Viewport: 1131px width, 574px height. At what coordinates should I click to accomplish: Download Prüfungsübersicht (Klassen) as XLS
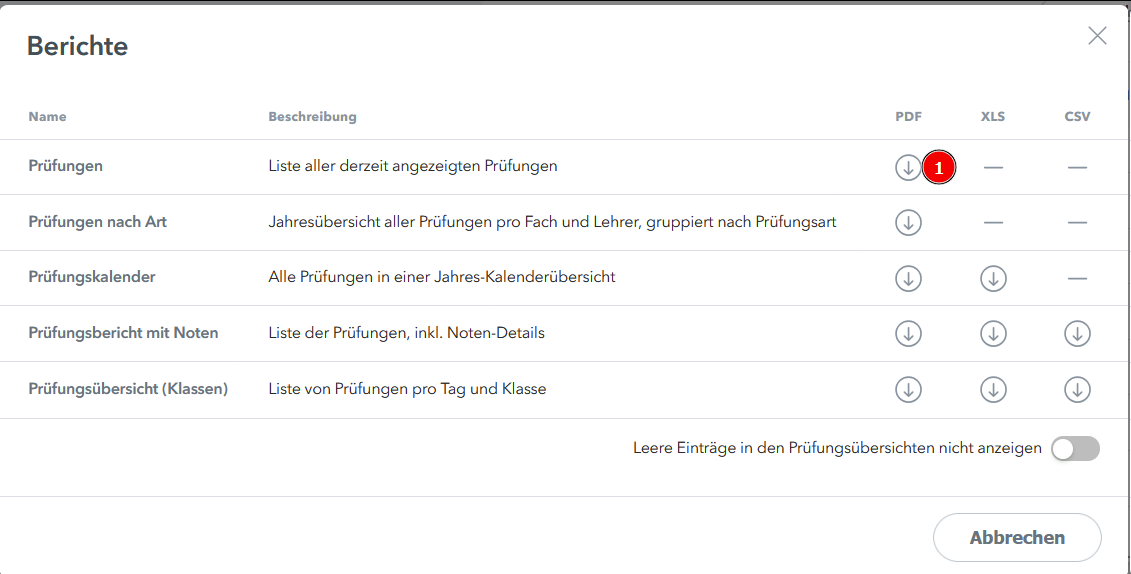(x=993, y=389)
